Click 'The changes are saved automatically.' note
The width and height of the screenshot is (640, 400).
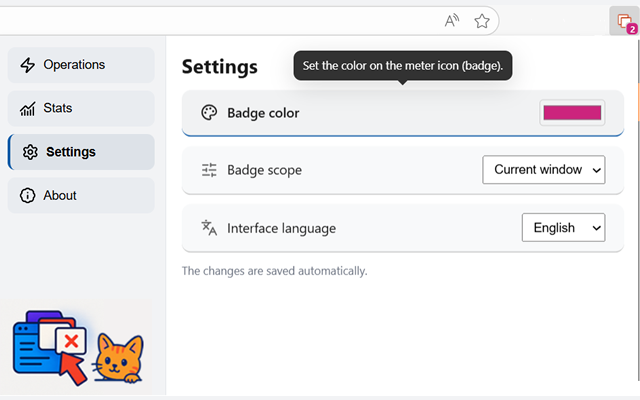coord(275,271)
